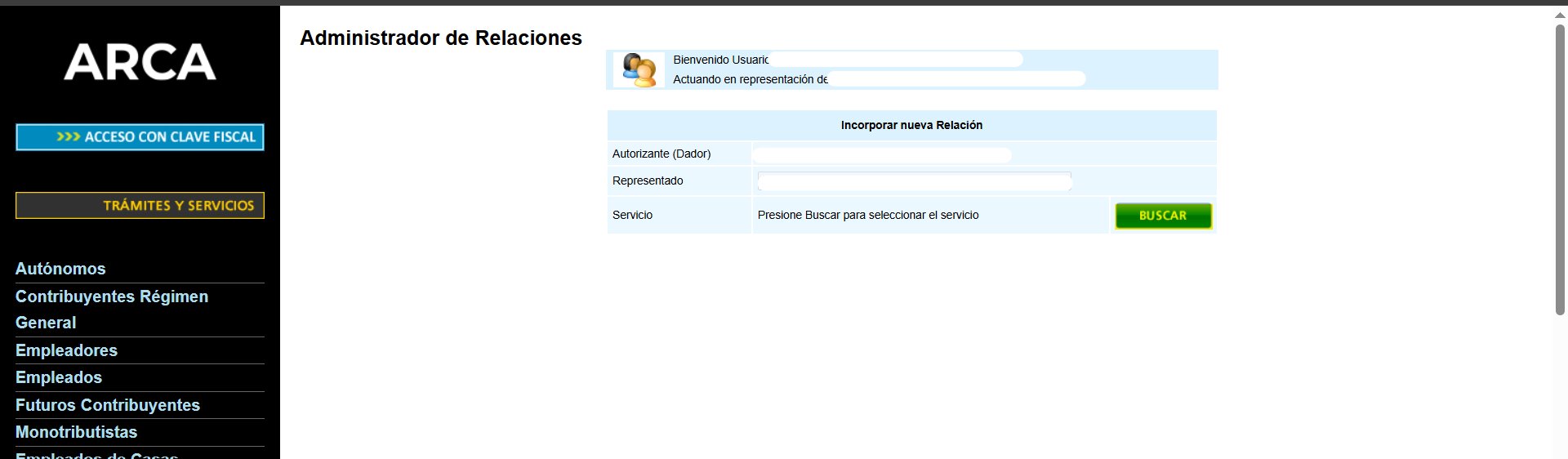The image size is (1568, 459).
Task: Open Trámites y Servicios
Action: click(140, 206)
